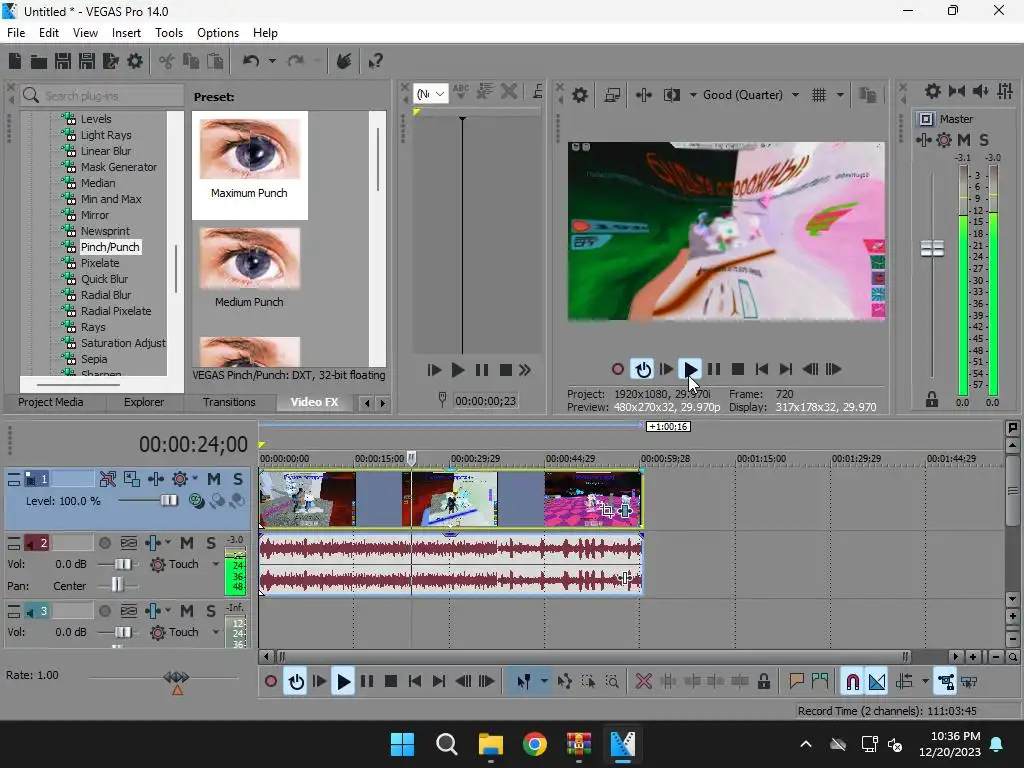The height and width of the screenshot is (768, 1024).
Task: Open automation Touch mode dropdown on track 3
Action: point(216,632)
